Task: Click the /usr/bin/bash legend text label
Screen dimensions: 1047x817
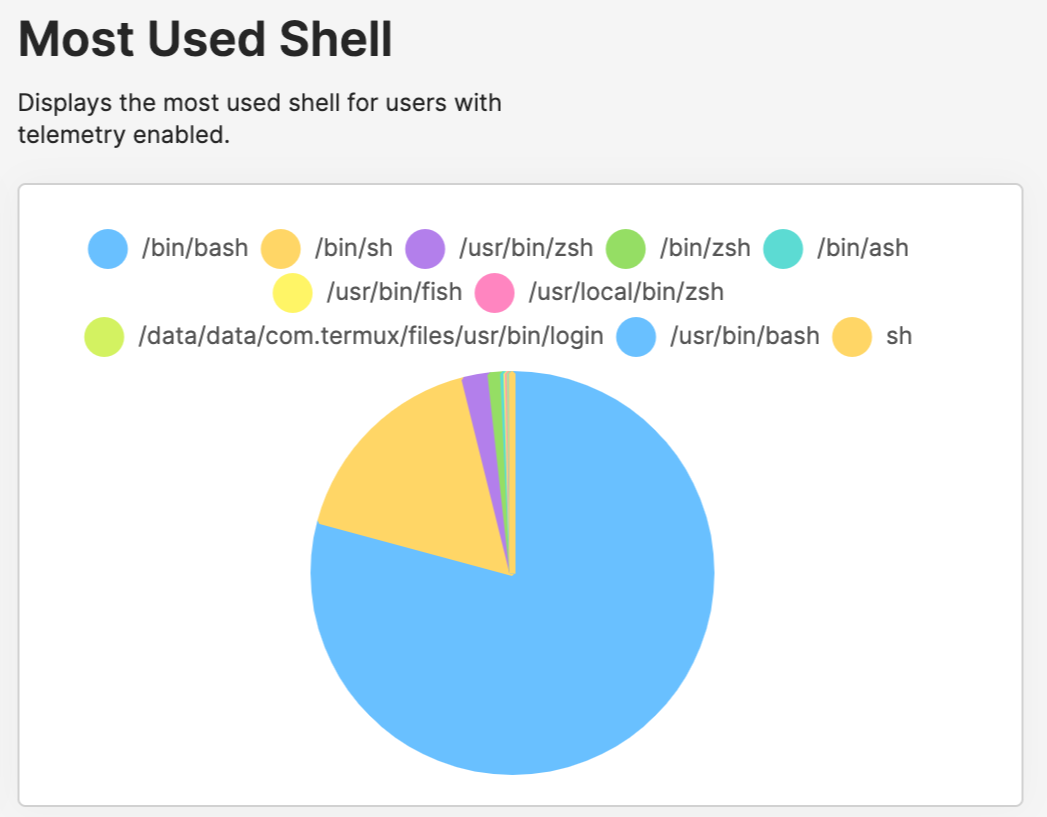Action: [745, 336]
